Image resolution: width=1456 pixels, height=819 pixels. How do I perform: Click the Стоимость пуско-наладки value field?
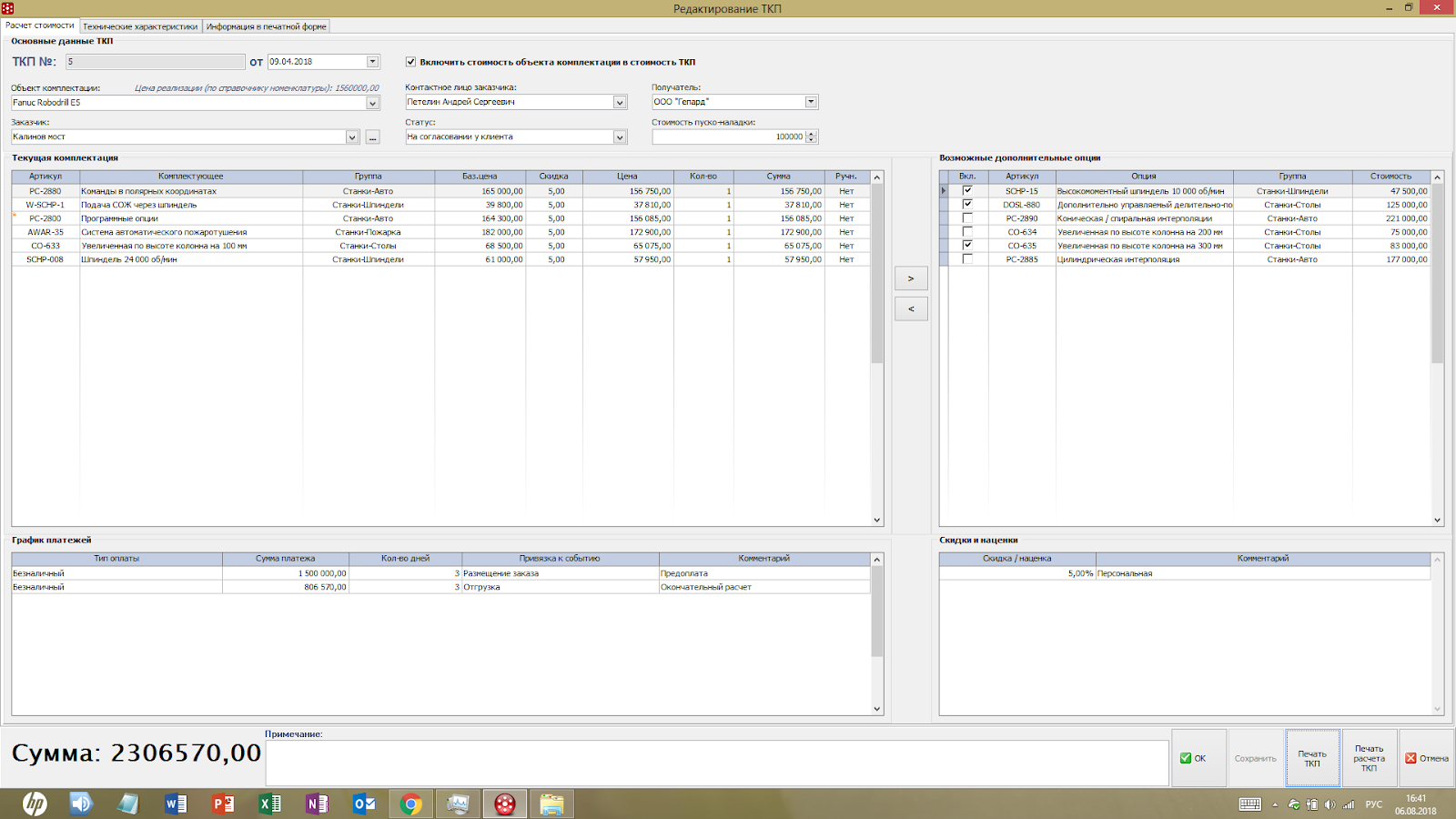(x=729, y=136)
